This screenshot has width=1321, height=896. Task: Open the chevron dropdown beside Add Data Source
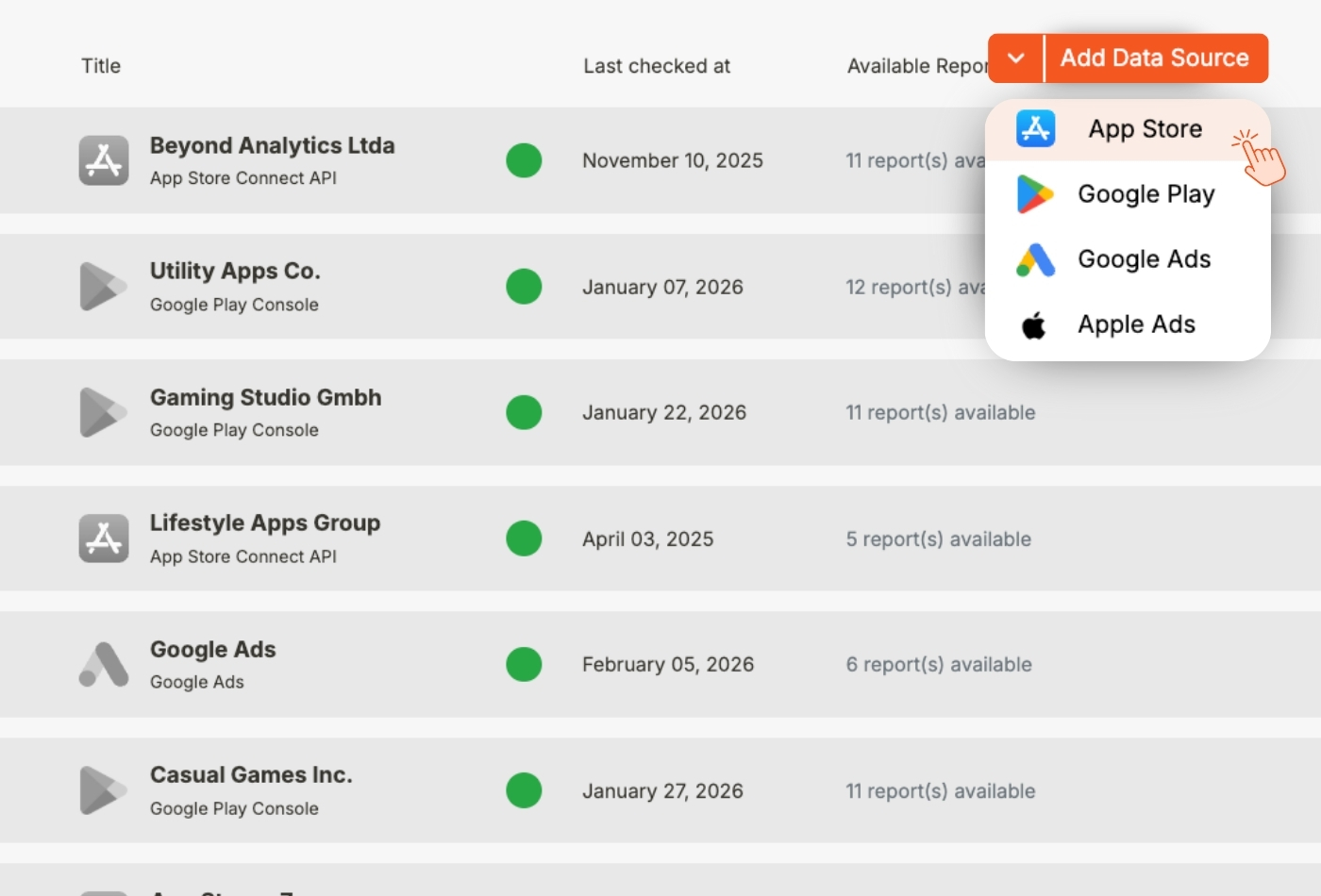pos(1015,58)
